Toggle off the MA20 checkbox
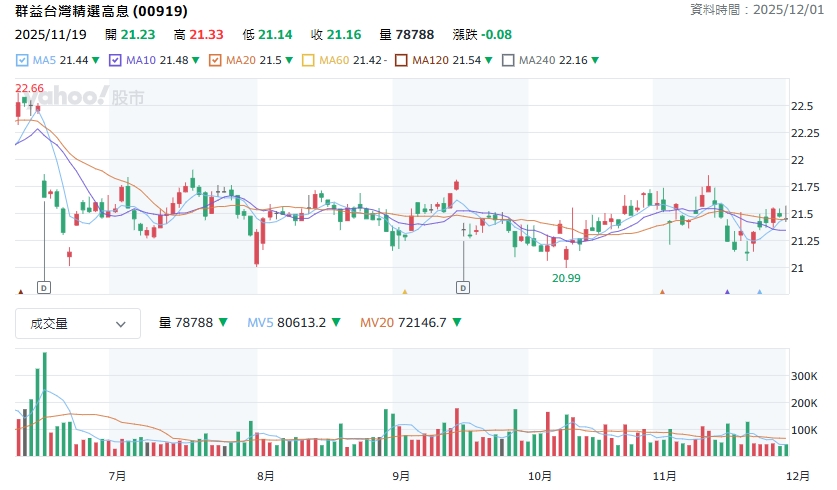837x490 pixels. point(215,61)
